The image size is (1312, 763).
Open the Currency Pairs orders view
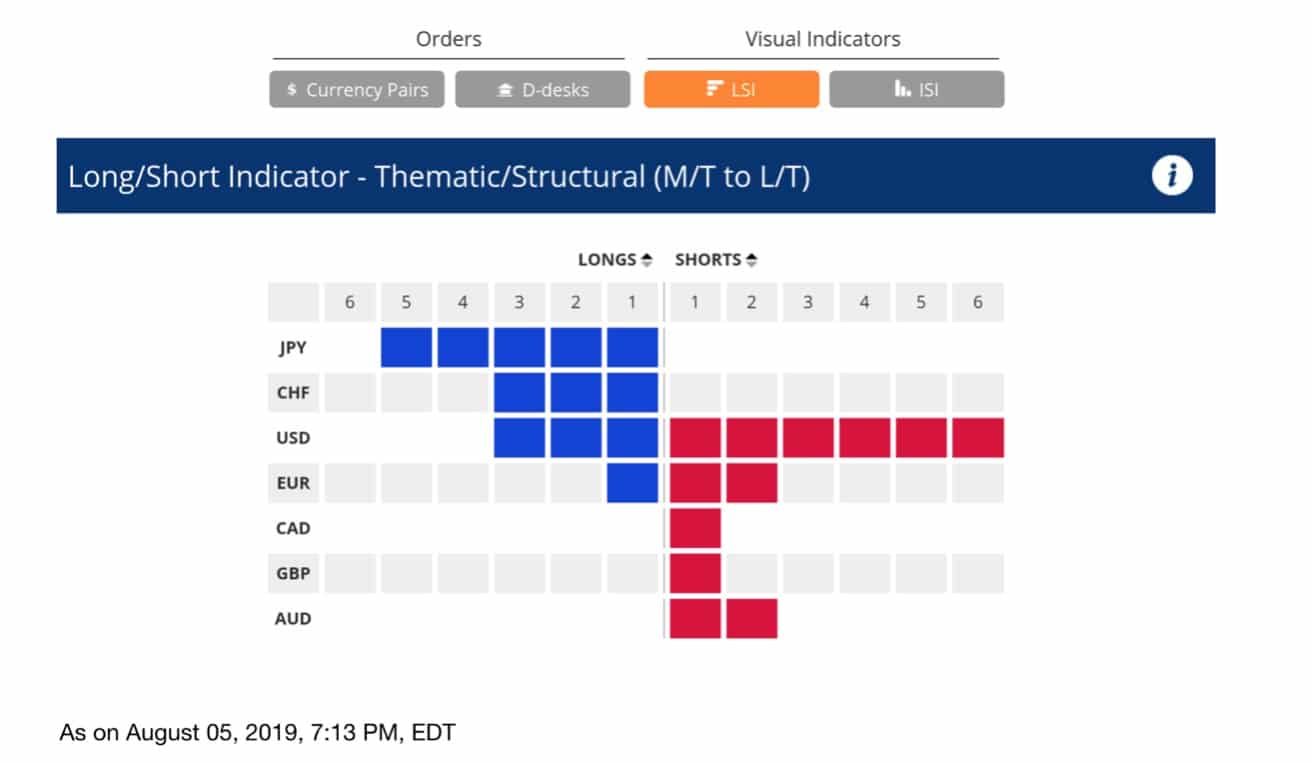[x=357, y=89]
